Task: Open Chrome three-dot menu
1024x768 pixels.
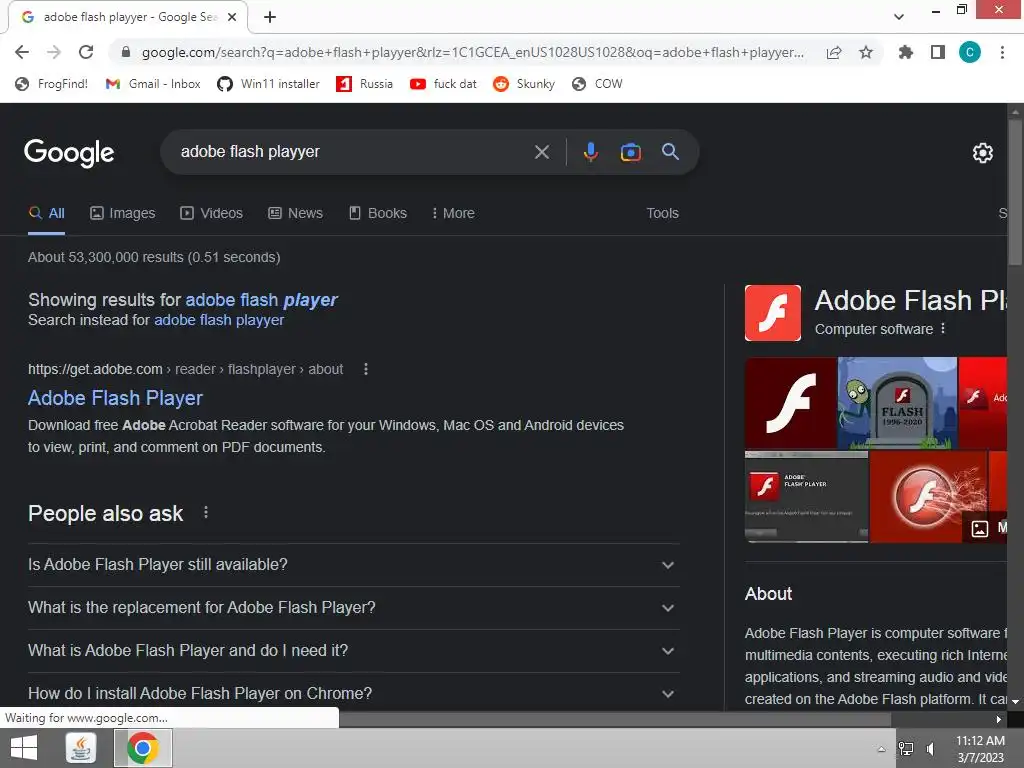Action: pos(1002,52)
